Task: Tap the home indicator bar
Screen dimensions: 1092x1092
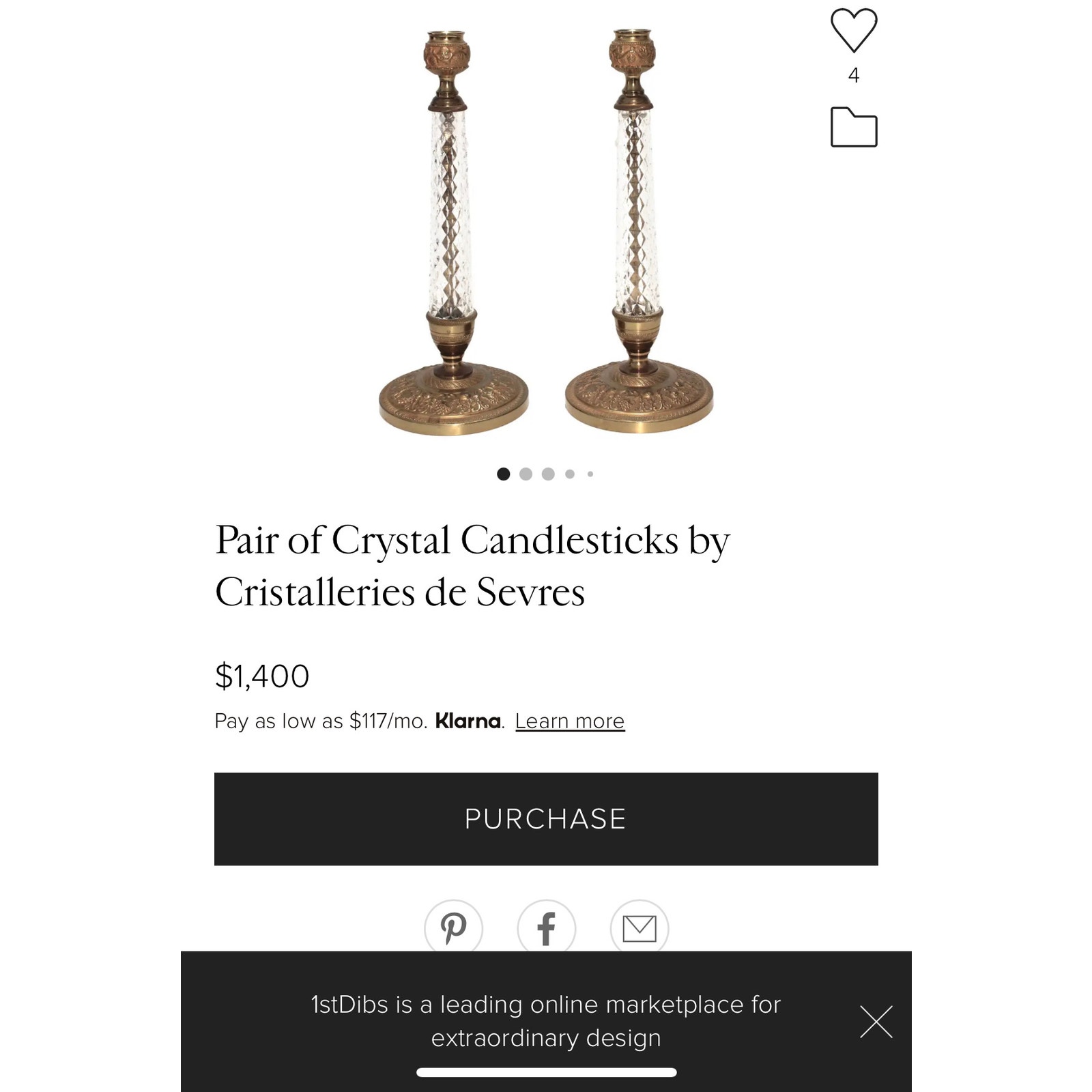Action: 546,1072
